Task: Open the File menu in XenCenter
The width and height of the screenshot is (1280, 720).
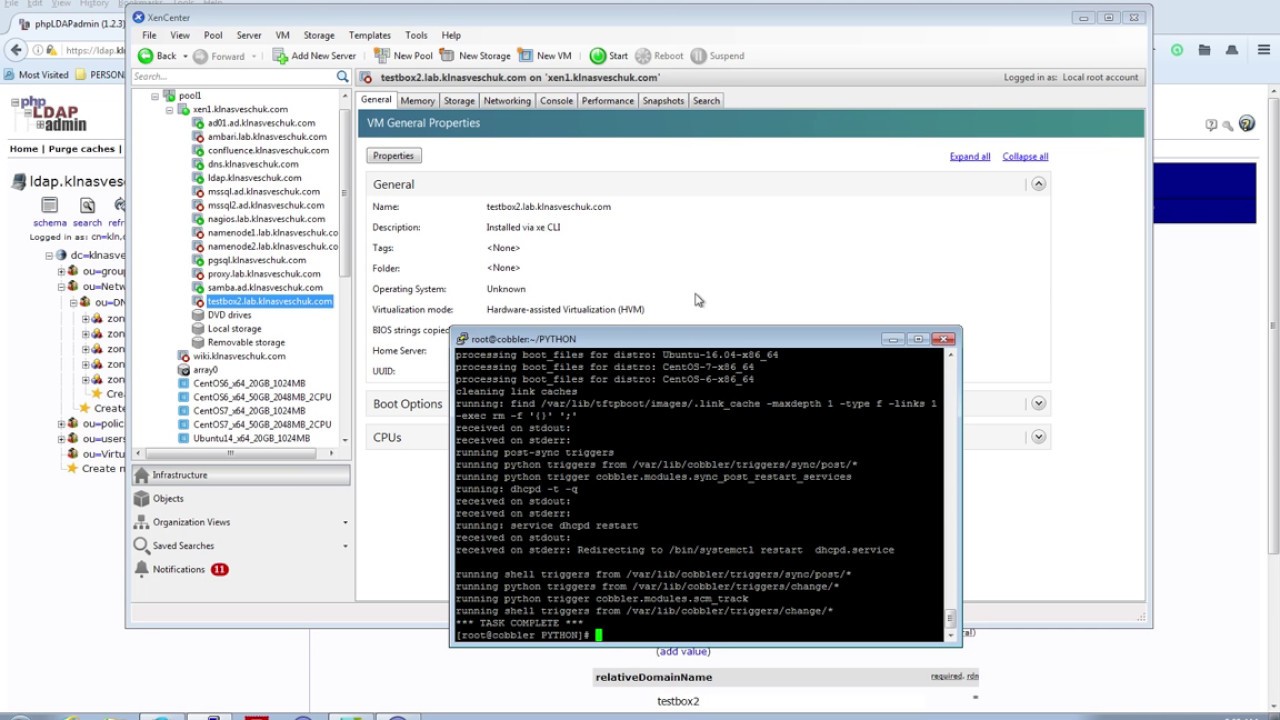Action: pos(149,35)
